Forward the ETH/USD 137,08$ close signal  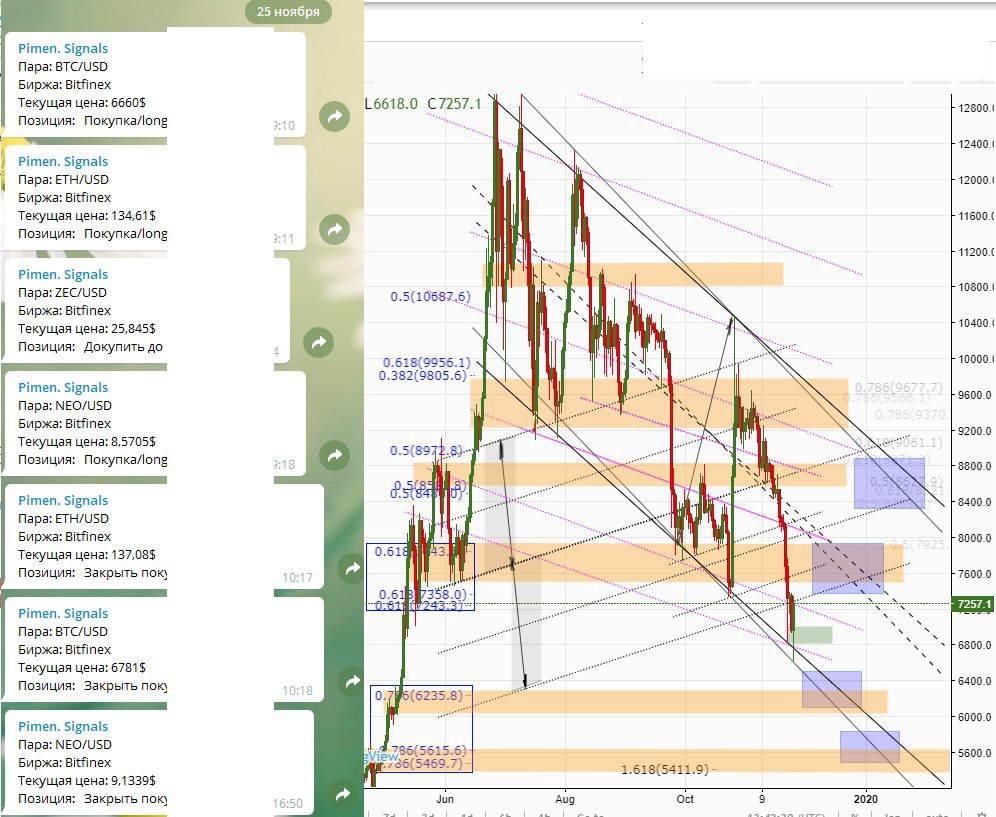coord(351,569)
